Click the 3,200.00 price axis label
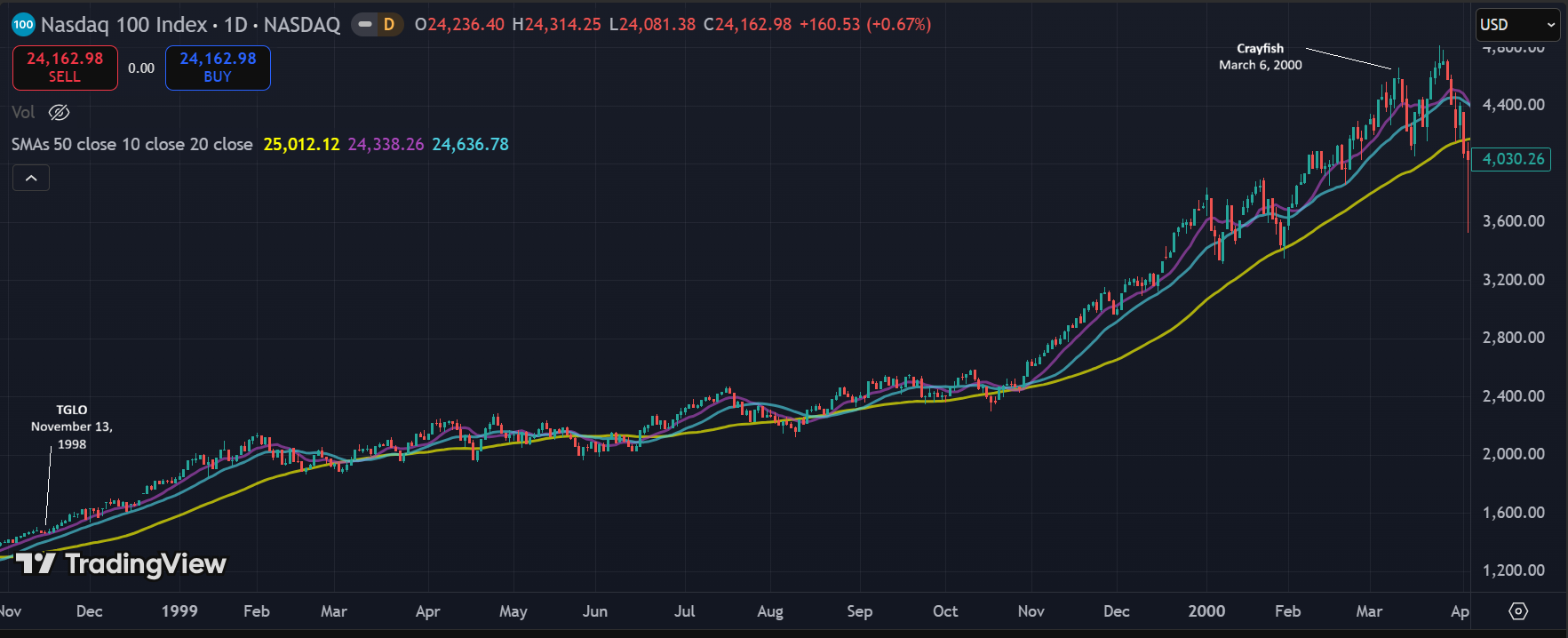This screenshot has height=638, width=1568. click(1513, 280)
